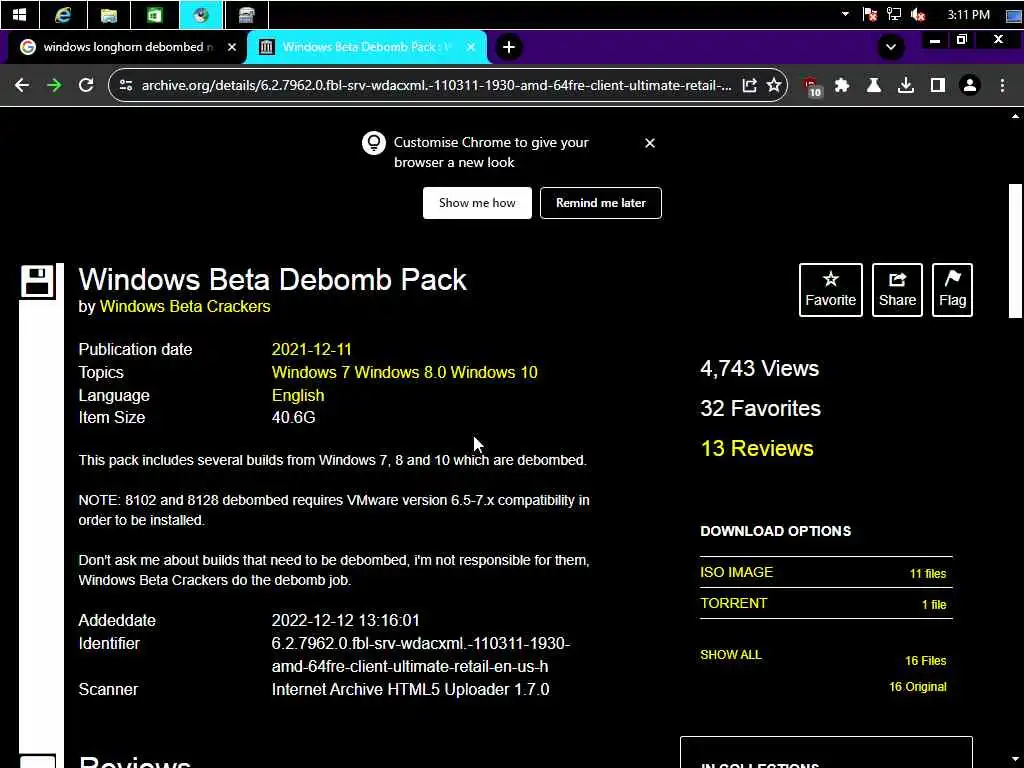This screenshot has height=768, width=1024.
Task: Click the 11 files count link
Action: click(927, 574)
